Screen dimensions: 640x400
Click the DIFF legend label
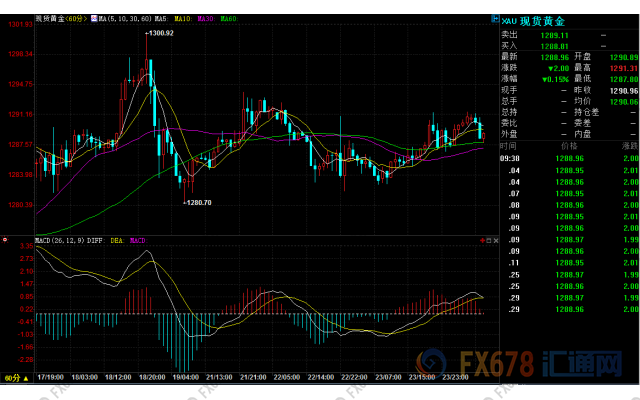tap(95, 240)
